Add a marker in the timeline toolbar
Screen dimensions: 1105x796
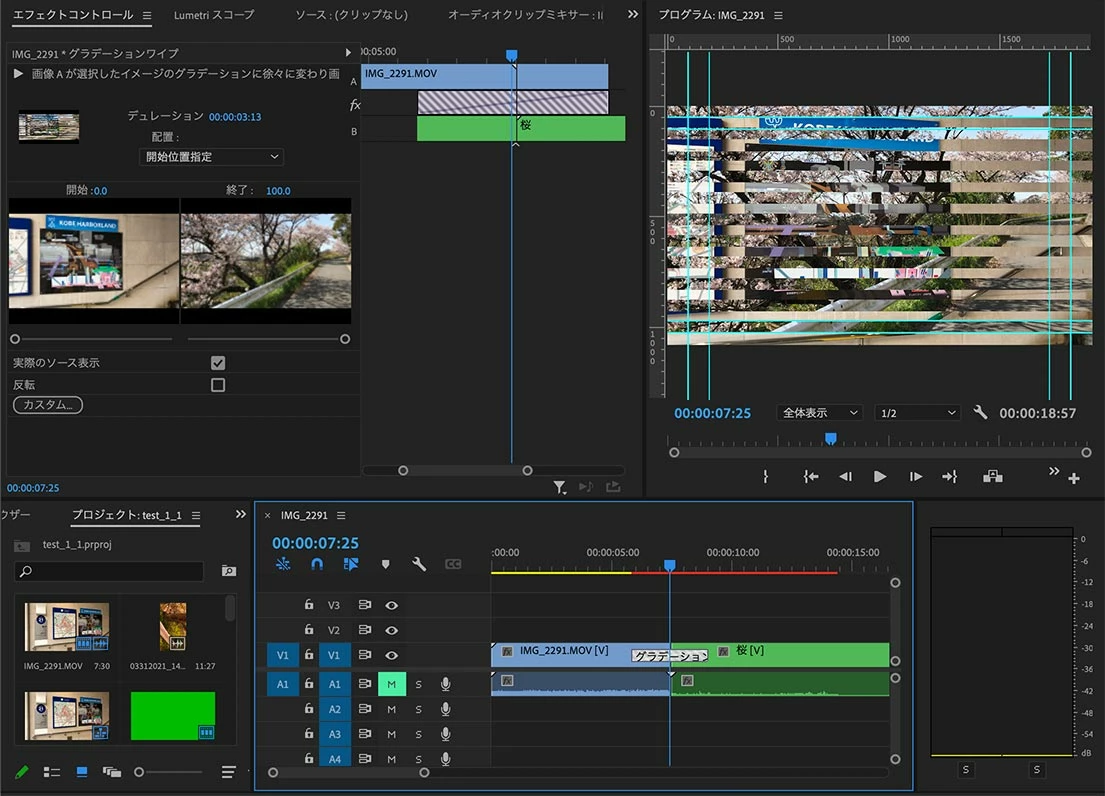click(x=385, y=564)
